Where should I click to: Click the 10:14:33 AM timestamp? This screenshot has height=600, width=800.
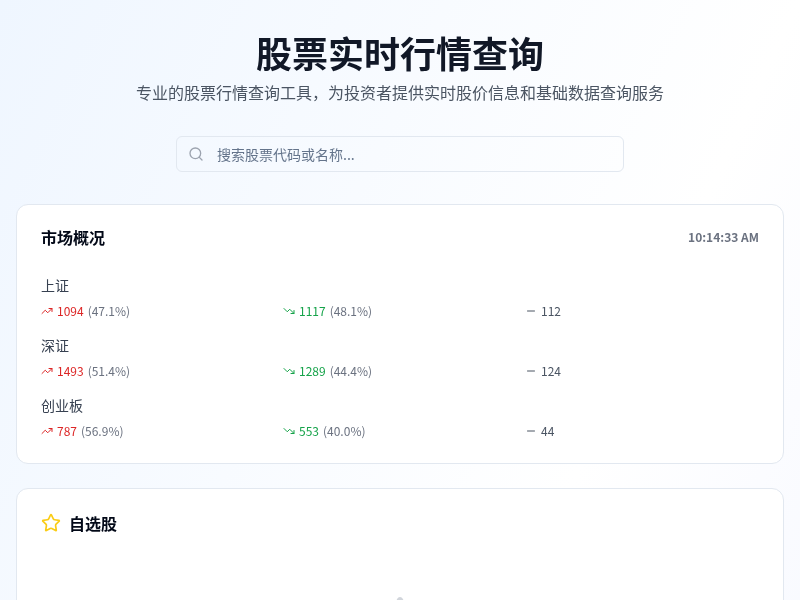click(x=723, y=238)
